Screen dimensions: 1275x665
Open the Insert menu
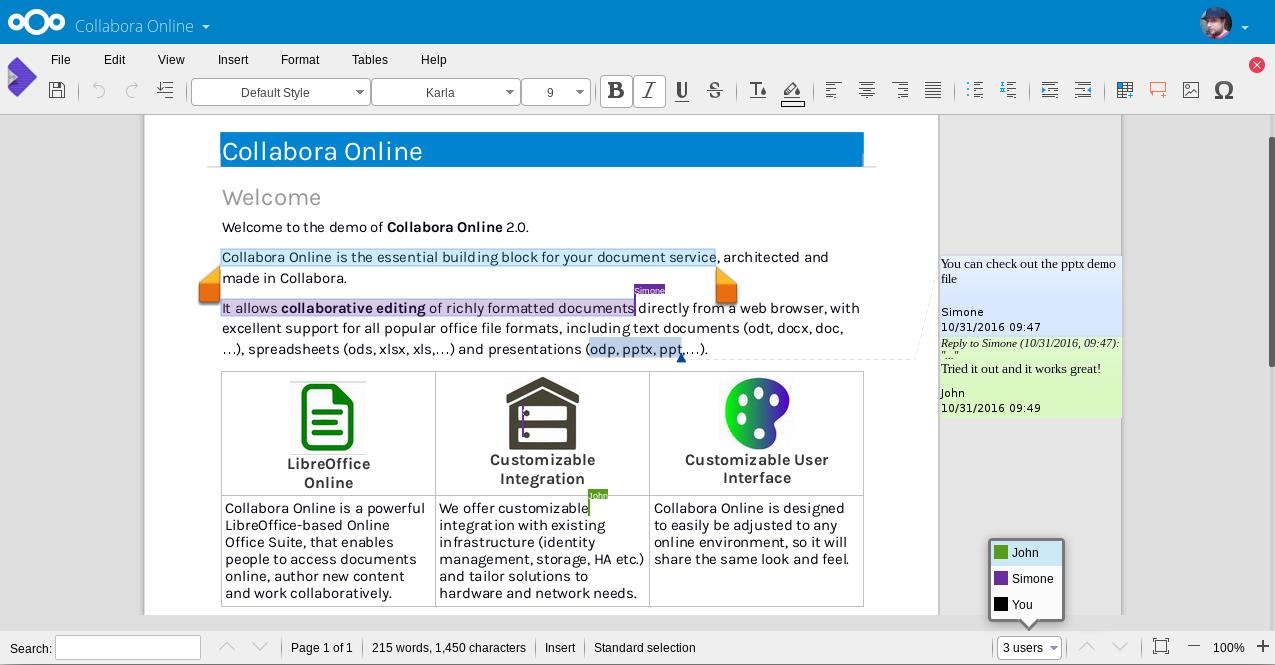pos(233,60)
